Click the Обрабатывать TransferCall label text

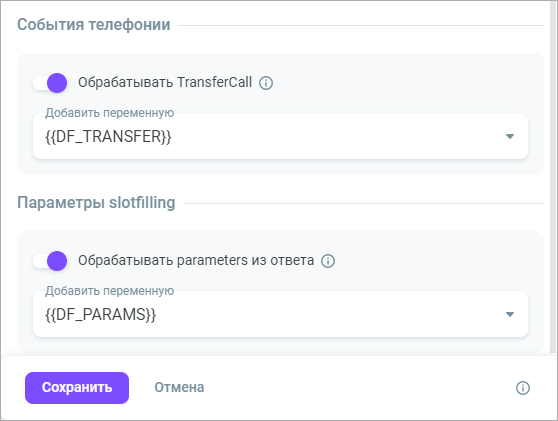coord(165,83)
